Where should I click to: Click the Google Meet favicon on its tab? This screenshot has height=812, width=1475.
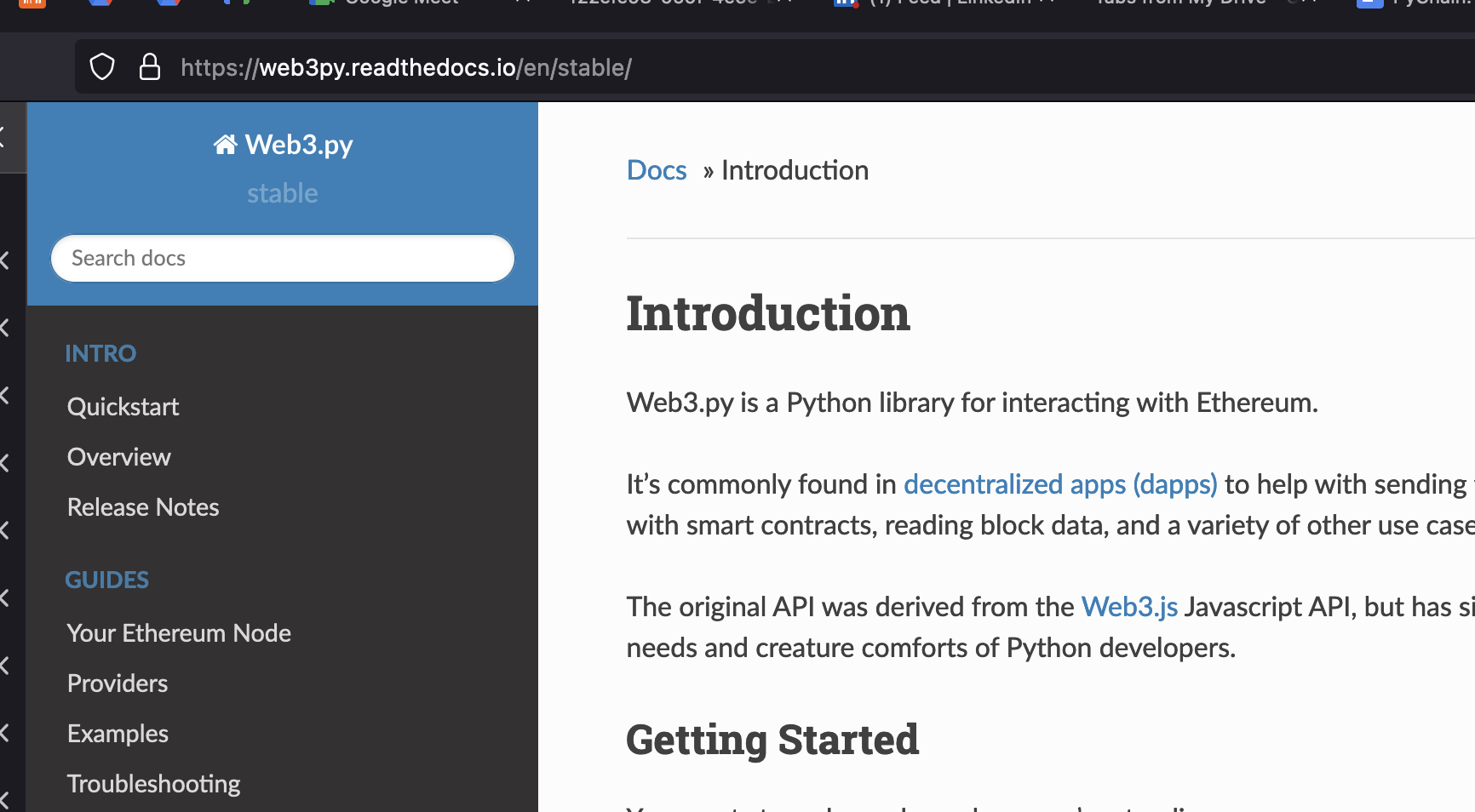320,3
